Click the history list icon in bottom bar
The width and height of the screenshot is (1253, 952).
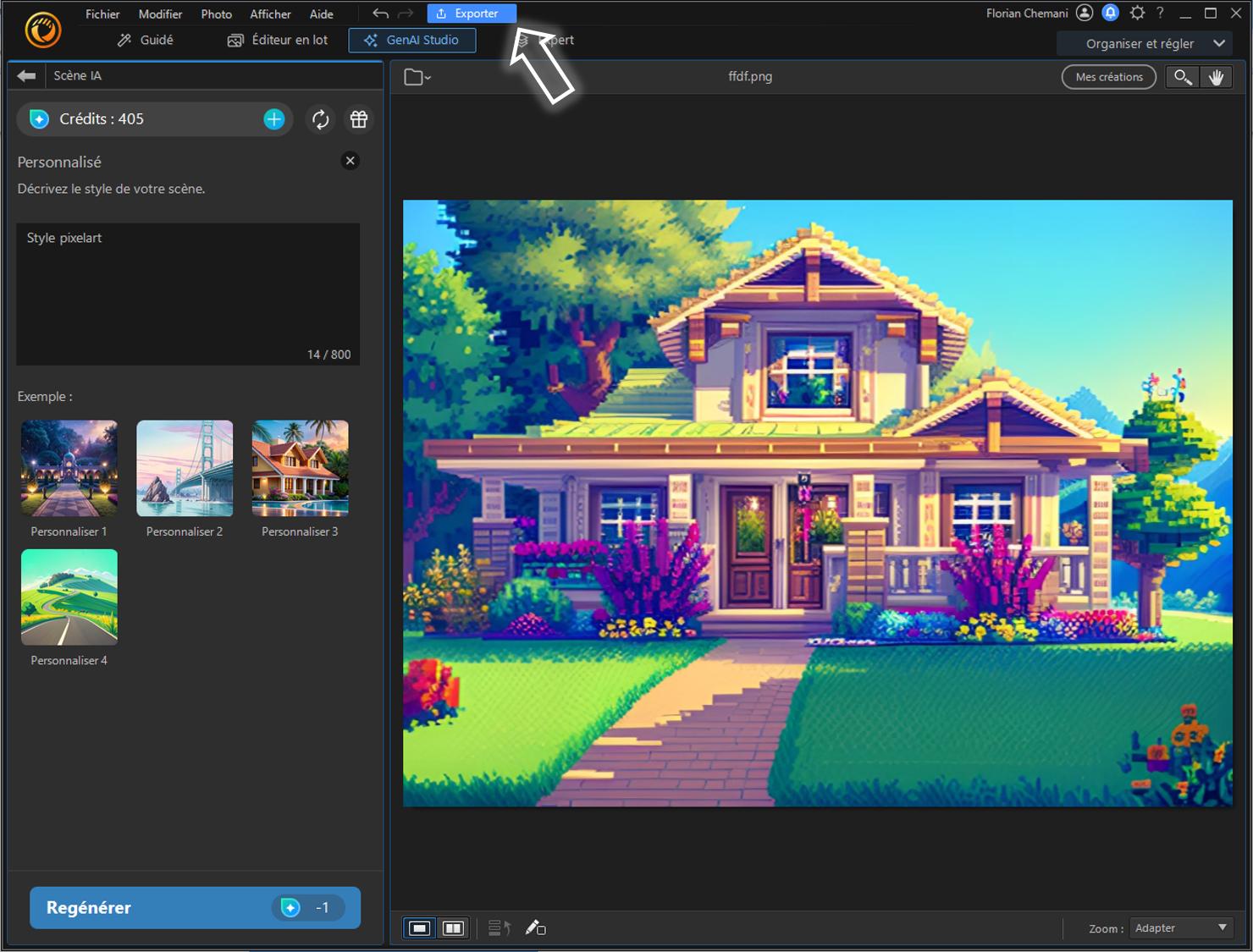click(500, 928)
